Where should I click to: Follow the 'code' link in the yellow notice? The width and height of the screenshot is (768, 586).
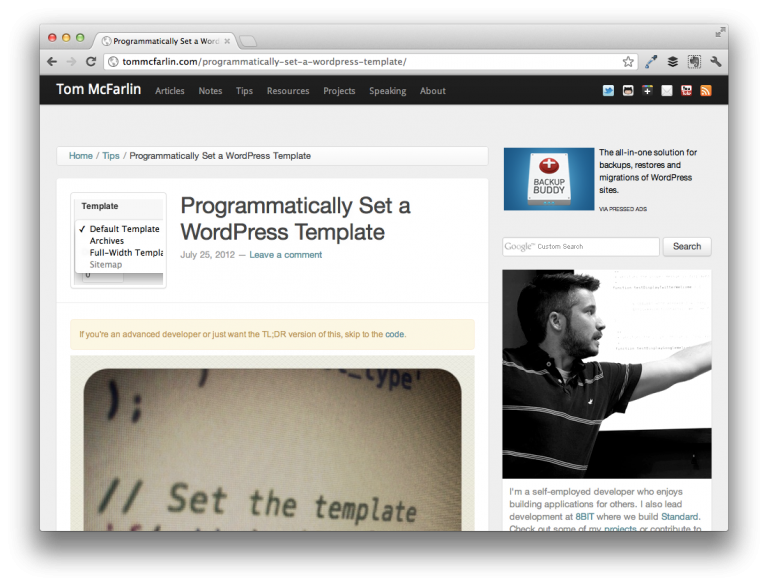tap(394, 334)
